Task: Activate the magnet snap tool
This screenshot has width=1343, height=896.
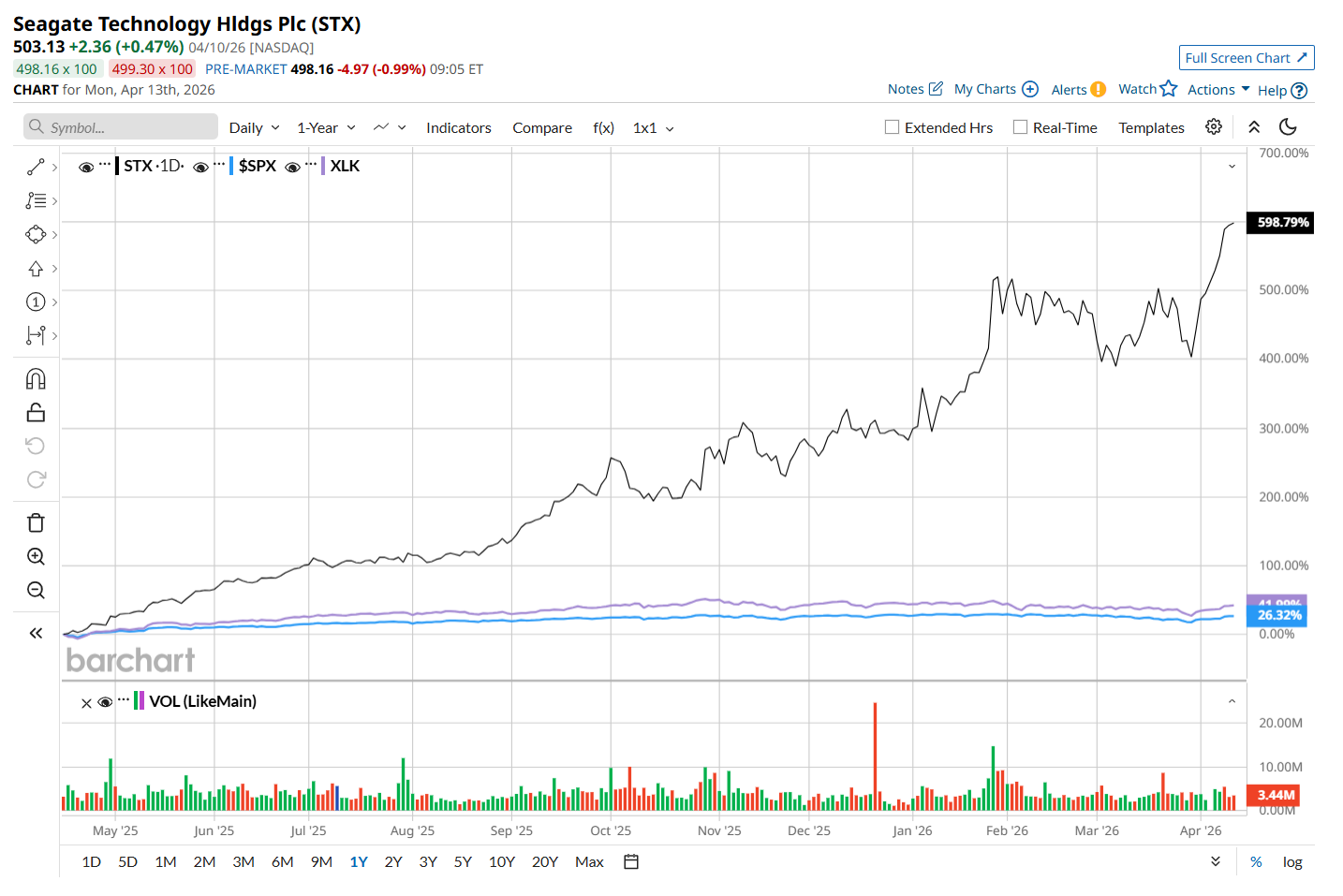Action: pyautogui.click(x=36, y=379)
